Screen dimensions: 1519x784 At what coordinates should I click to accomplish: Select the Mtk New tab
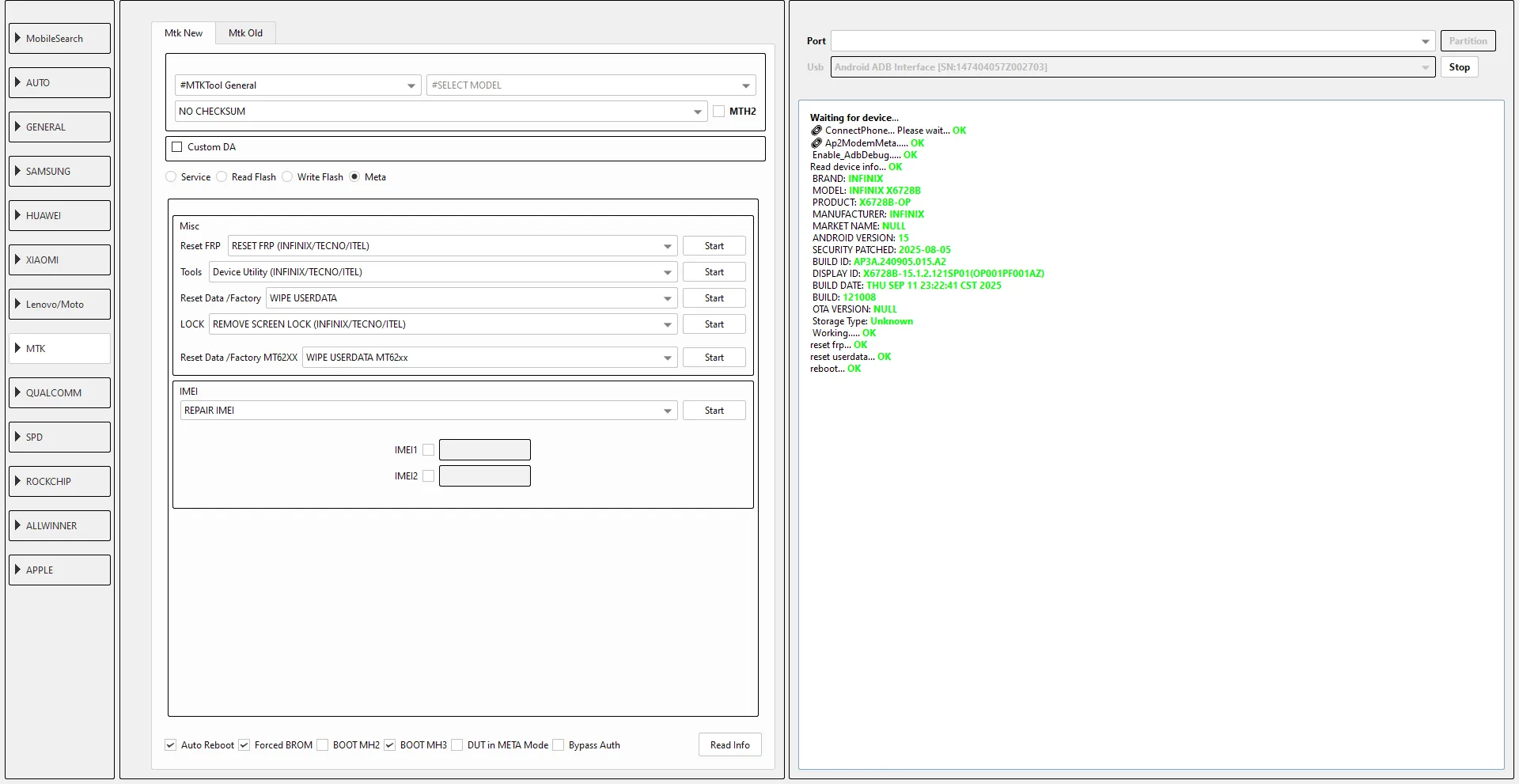pos(184,33)
